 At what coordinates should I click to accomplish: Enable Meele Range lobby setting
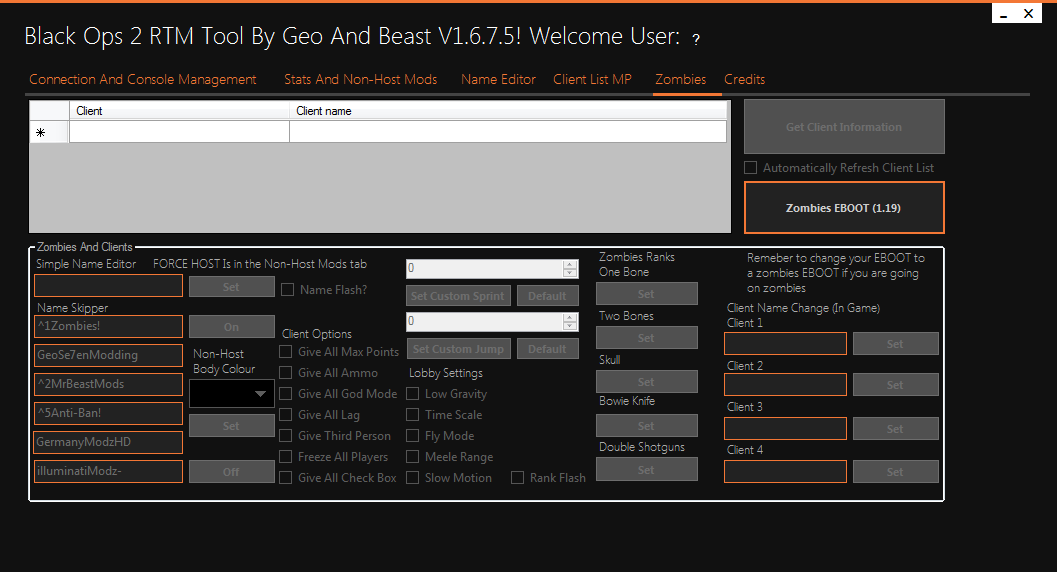pyautogui.click(x=413, y=457)
